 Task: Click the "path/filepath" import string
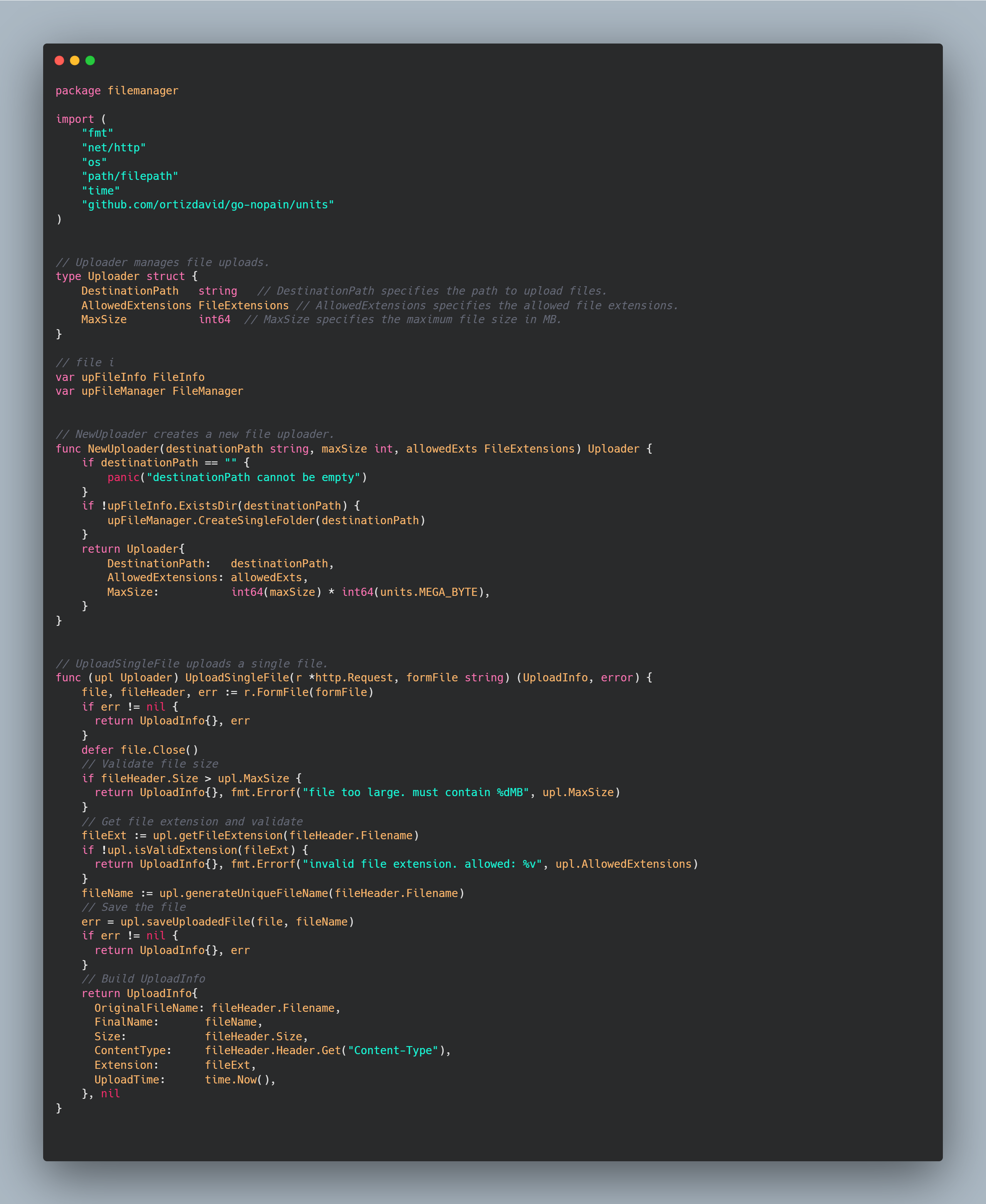point(129,176)
